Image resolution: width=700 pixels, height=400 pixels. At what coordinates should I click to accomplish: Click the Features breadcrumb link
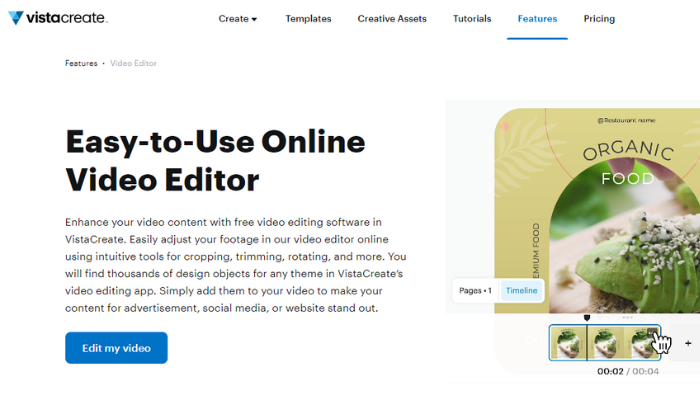pos(81,63)
